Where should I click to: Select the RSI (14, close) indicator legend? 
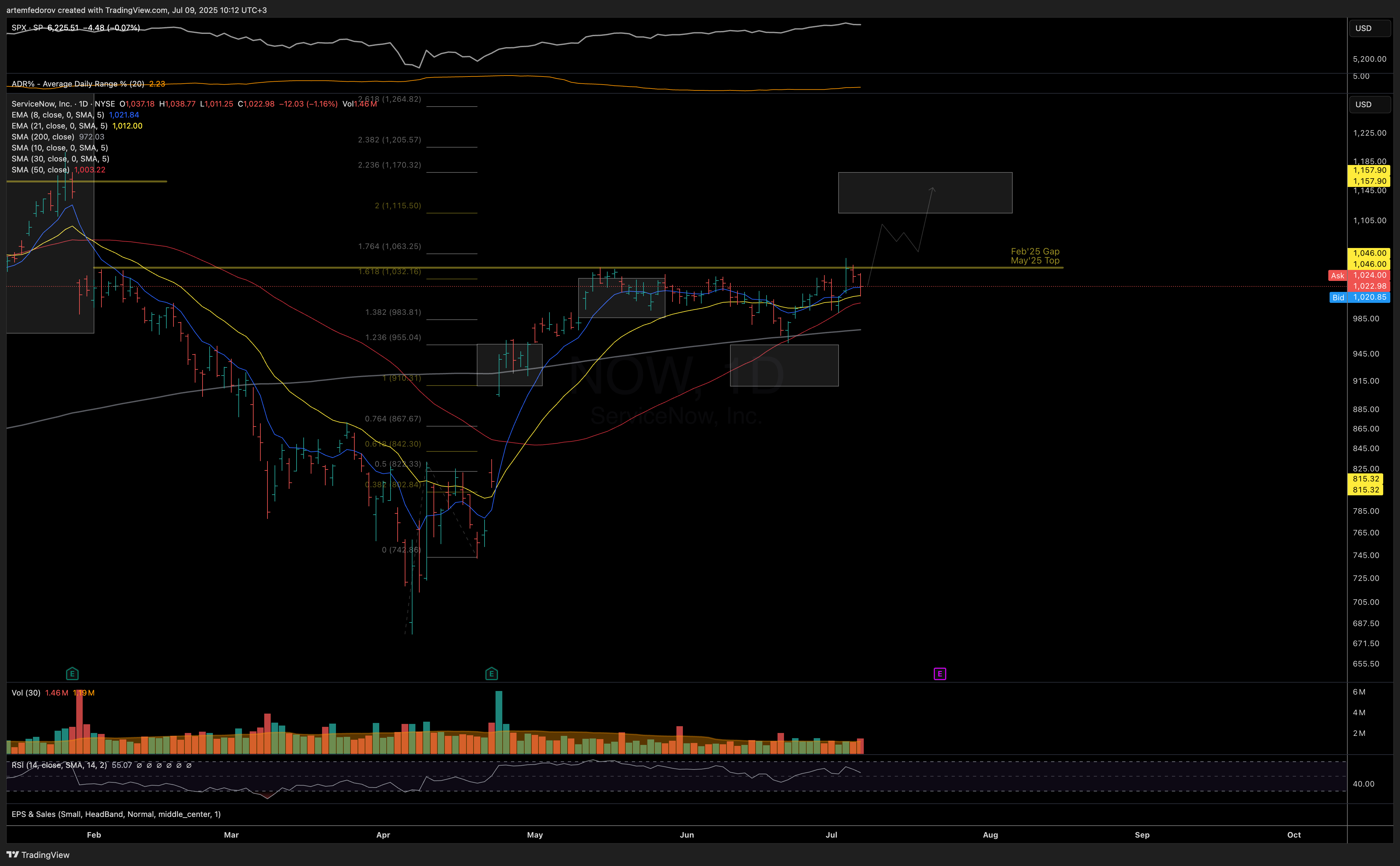[59, 765]
